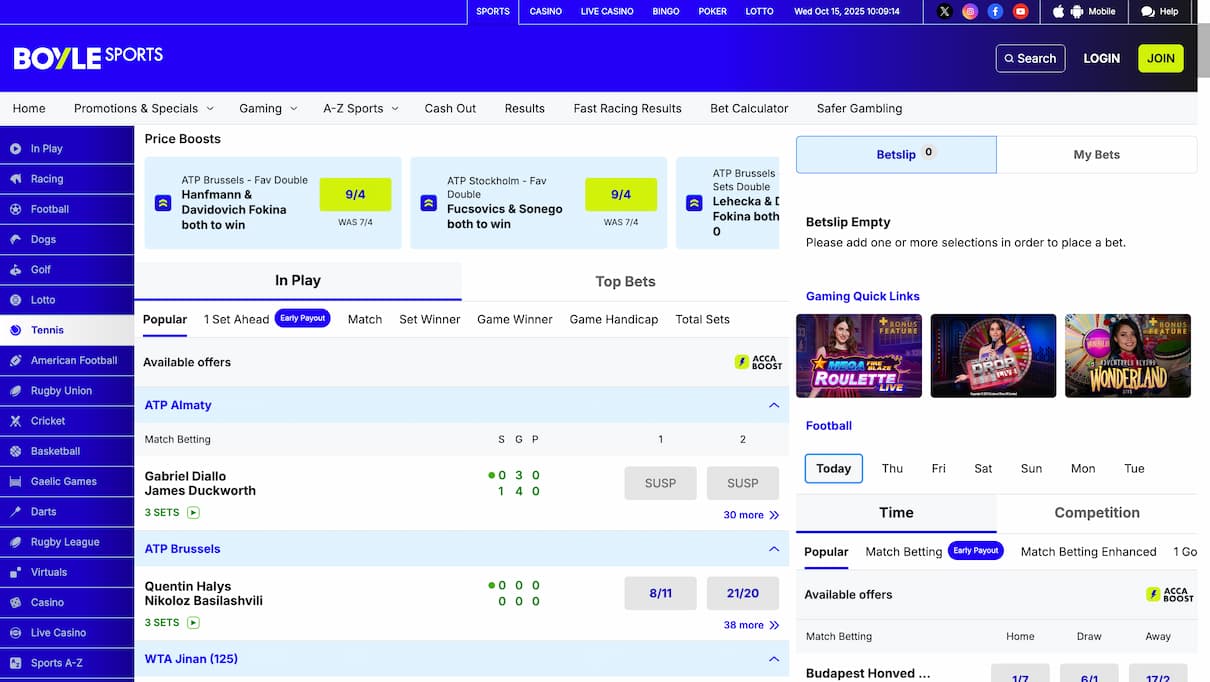Select the In Play tab
This screenshot has width=1210, height=682.
click(x=298, y=281)
